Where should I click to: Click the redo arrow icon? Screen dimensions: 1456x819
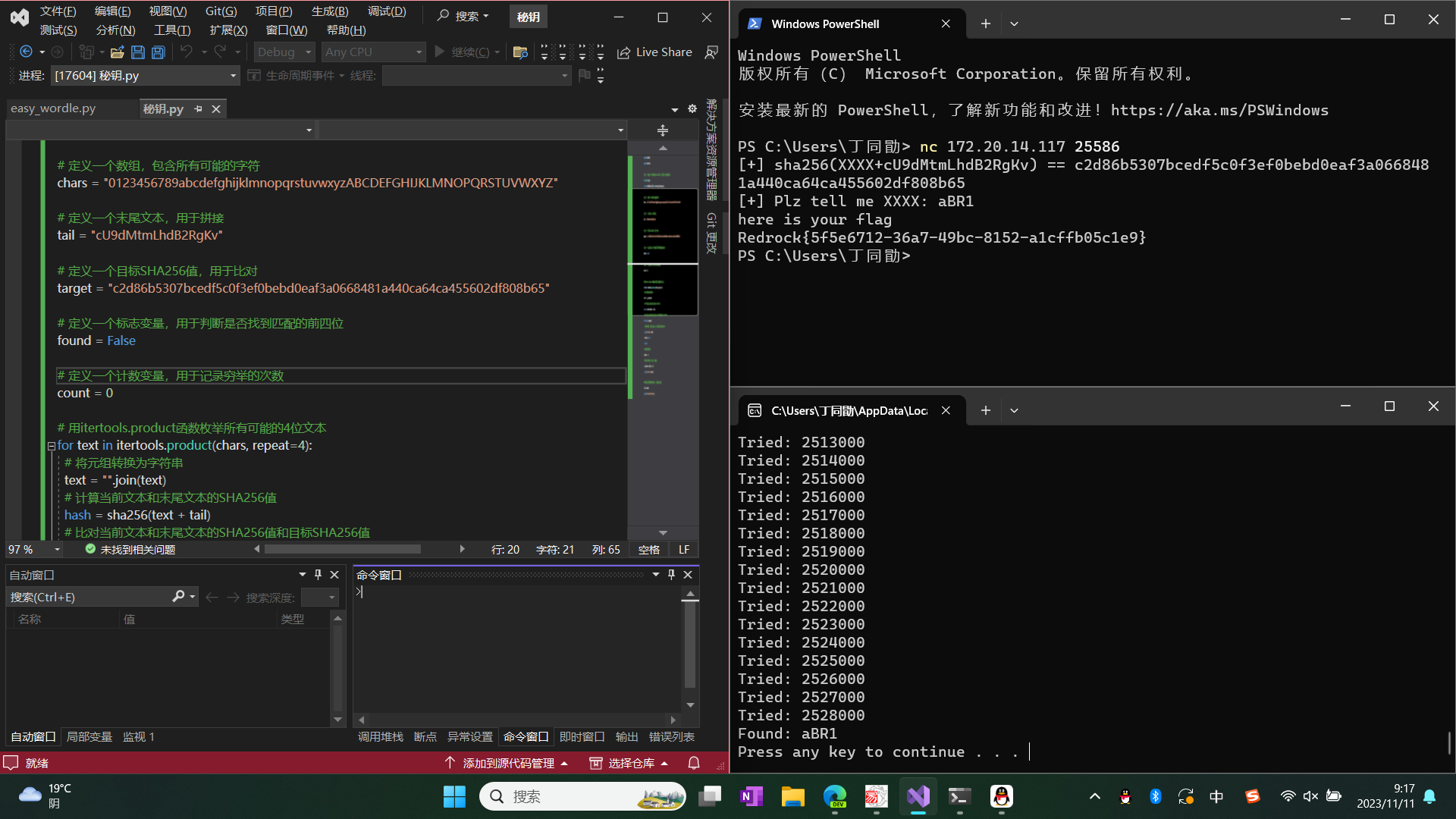[220, 52]
